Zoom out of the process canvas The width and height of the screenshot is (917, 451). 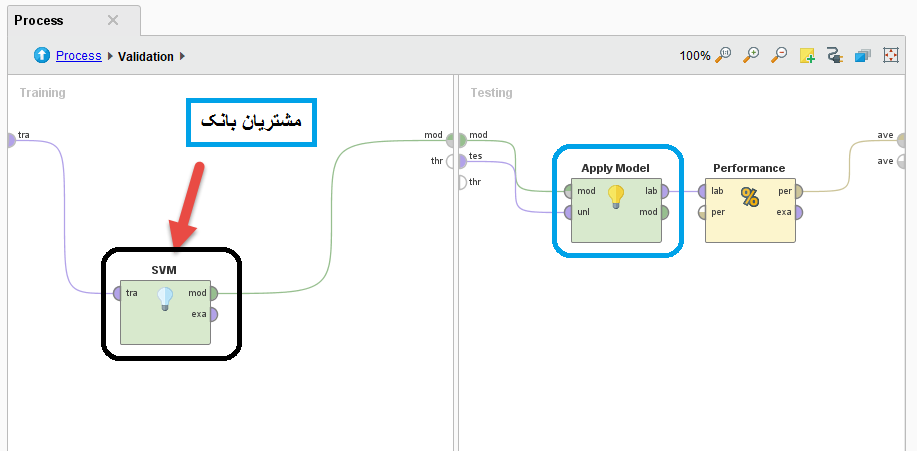click(779, 56)
